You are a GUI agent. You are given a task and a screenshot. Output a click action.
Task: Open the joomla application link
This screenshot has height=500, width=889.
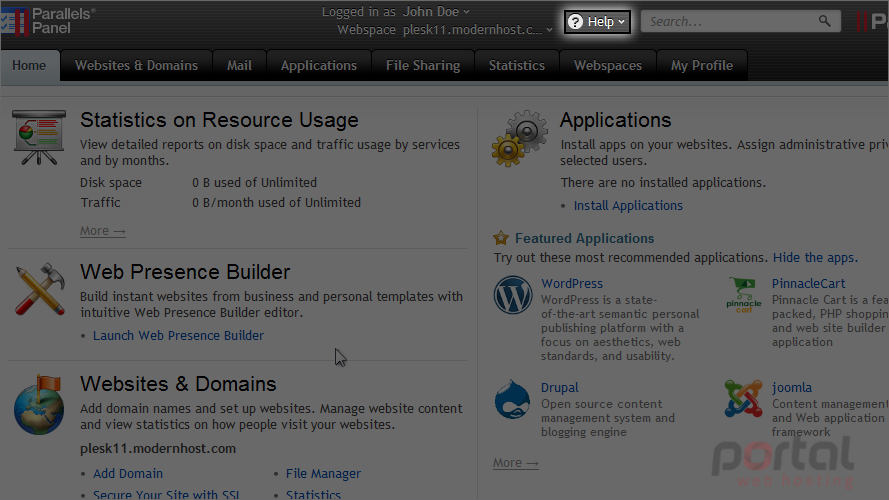click(x=791, y=388)
